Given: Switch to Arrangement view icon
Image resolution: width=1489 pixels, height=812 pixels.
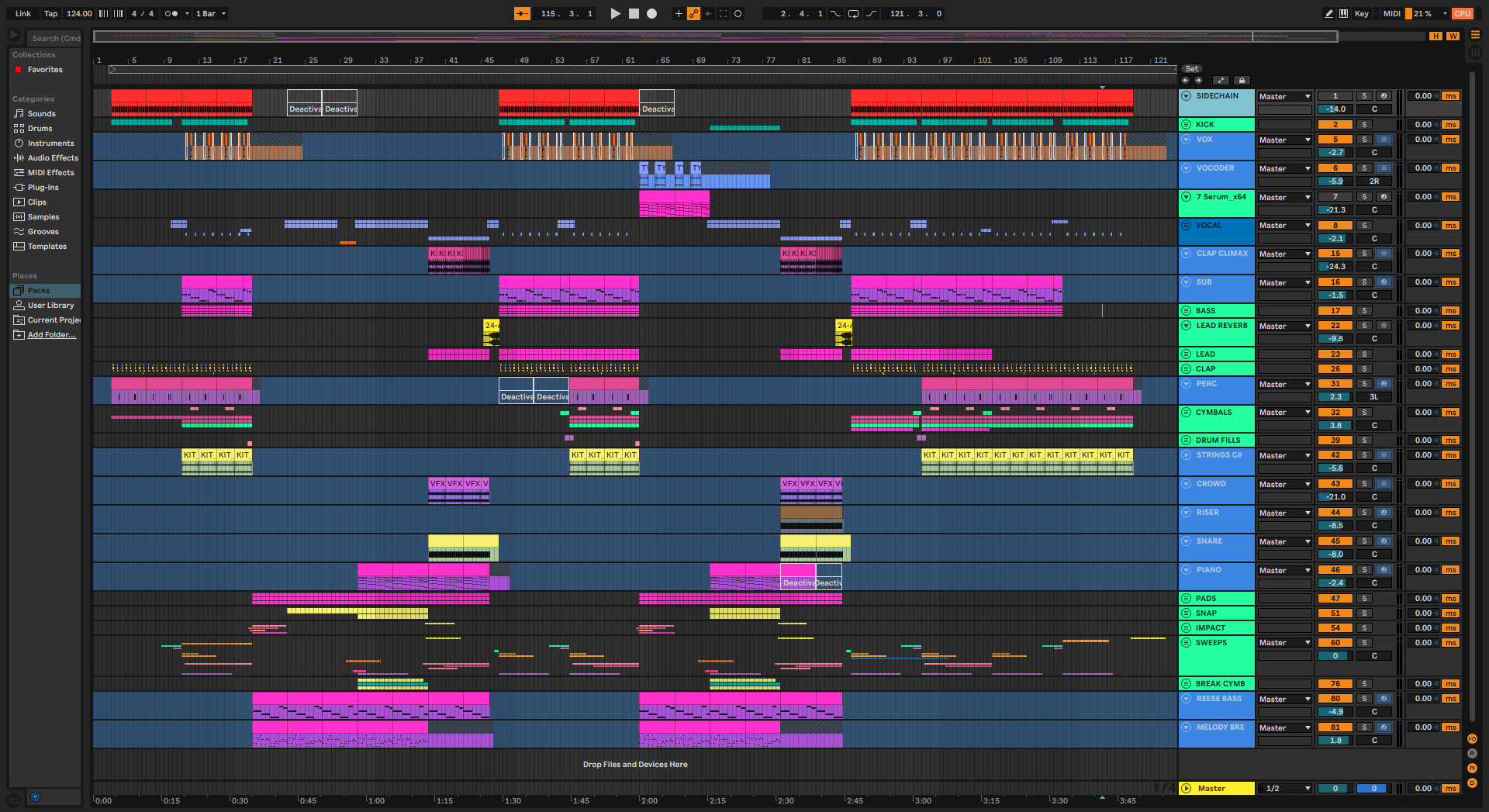Looking at the screenshot, I should click(1475, 35).
